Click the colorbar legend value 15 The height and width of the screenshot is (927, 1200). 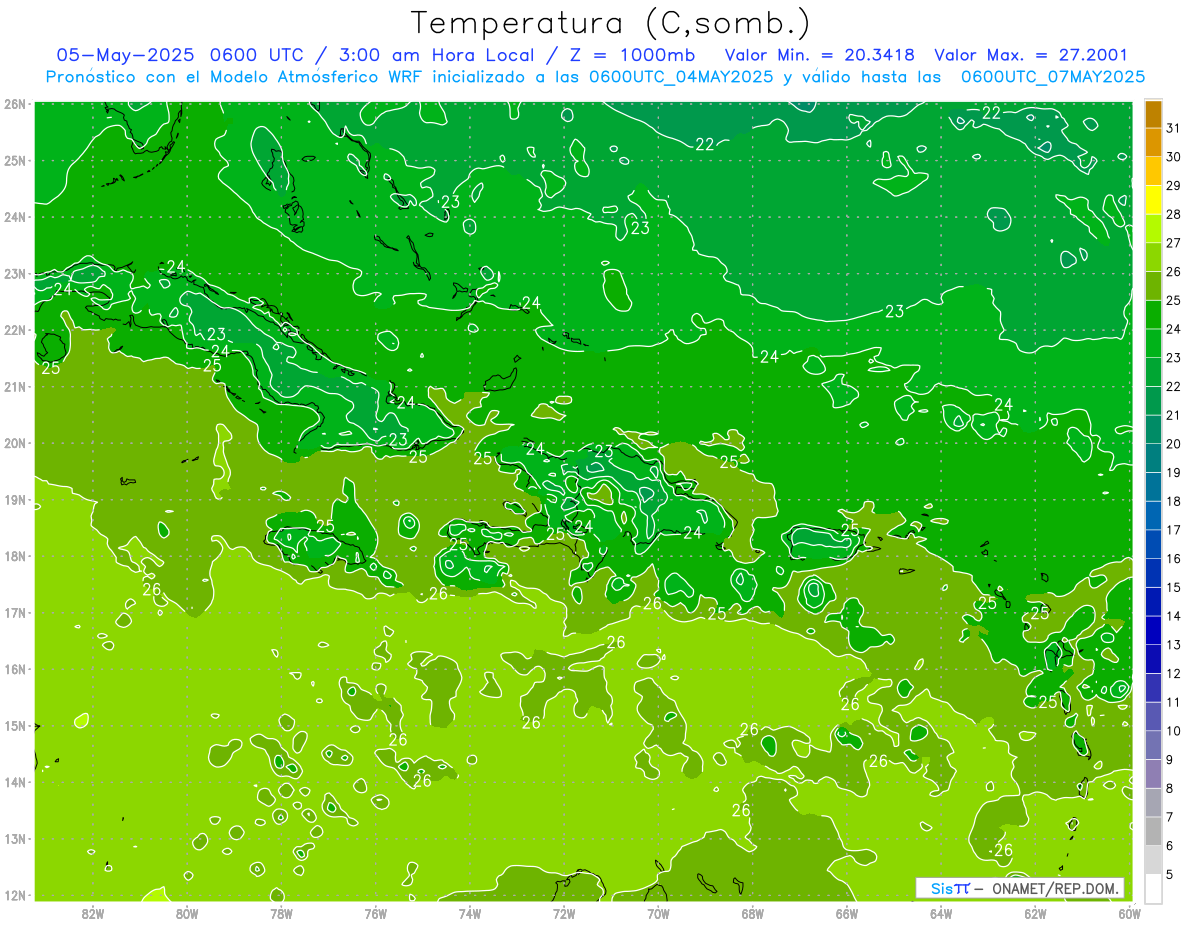pyautogui.click(x=1173, y=587)
